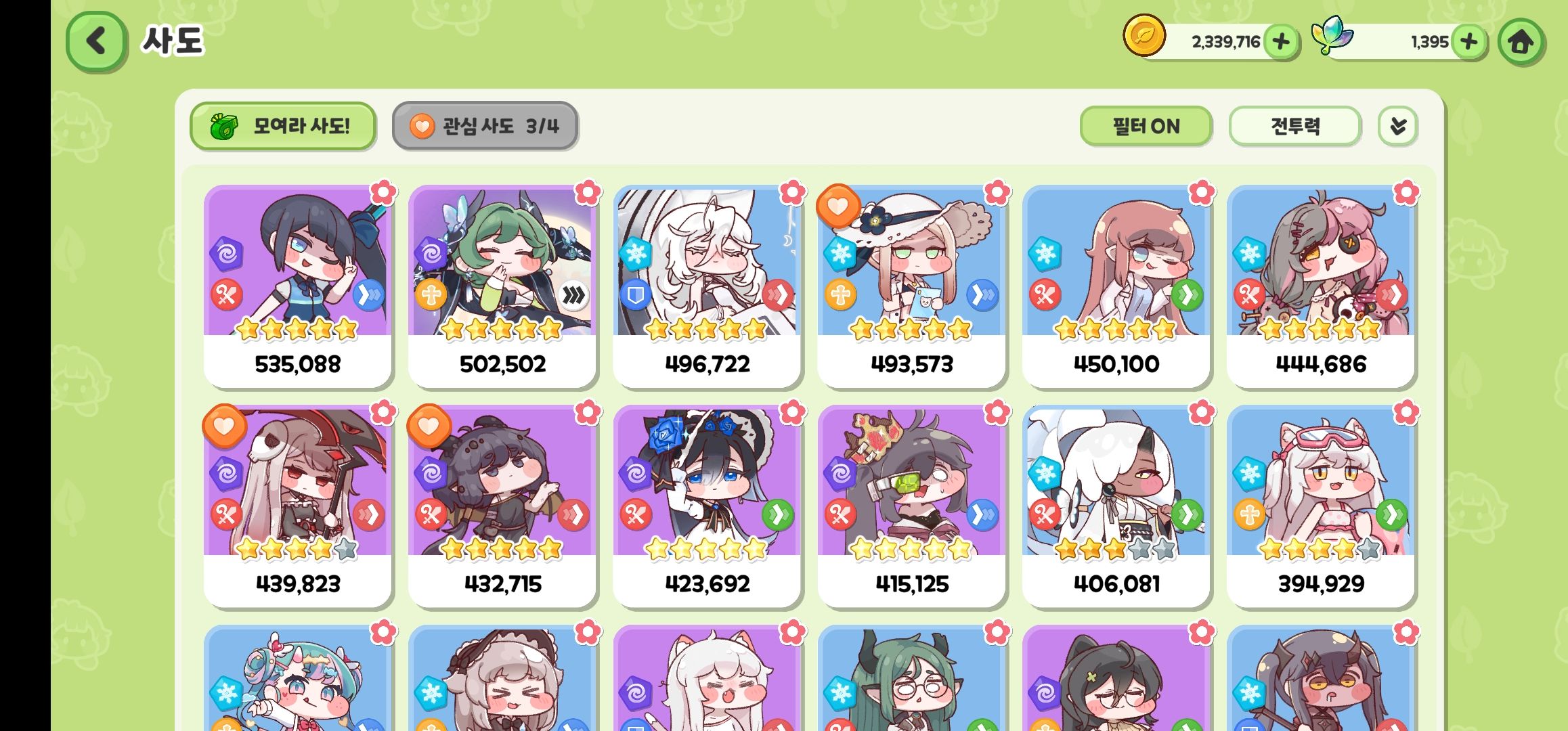
Task: Open the 전투력 sort dropdown
Action: click(1294, 126)
